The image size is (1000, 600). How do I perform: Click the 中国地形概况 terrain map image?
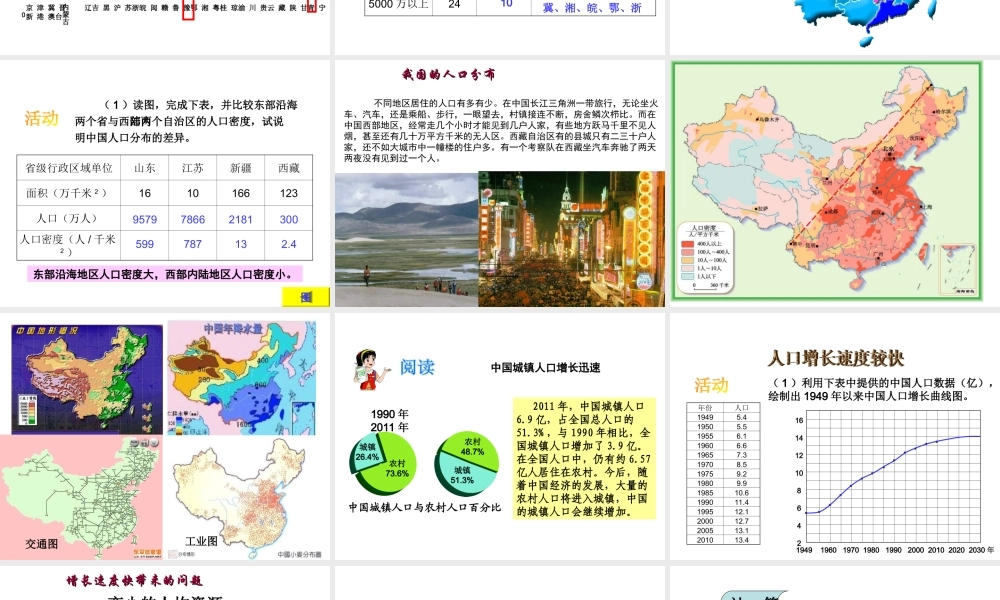(x=87, y=379)
